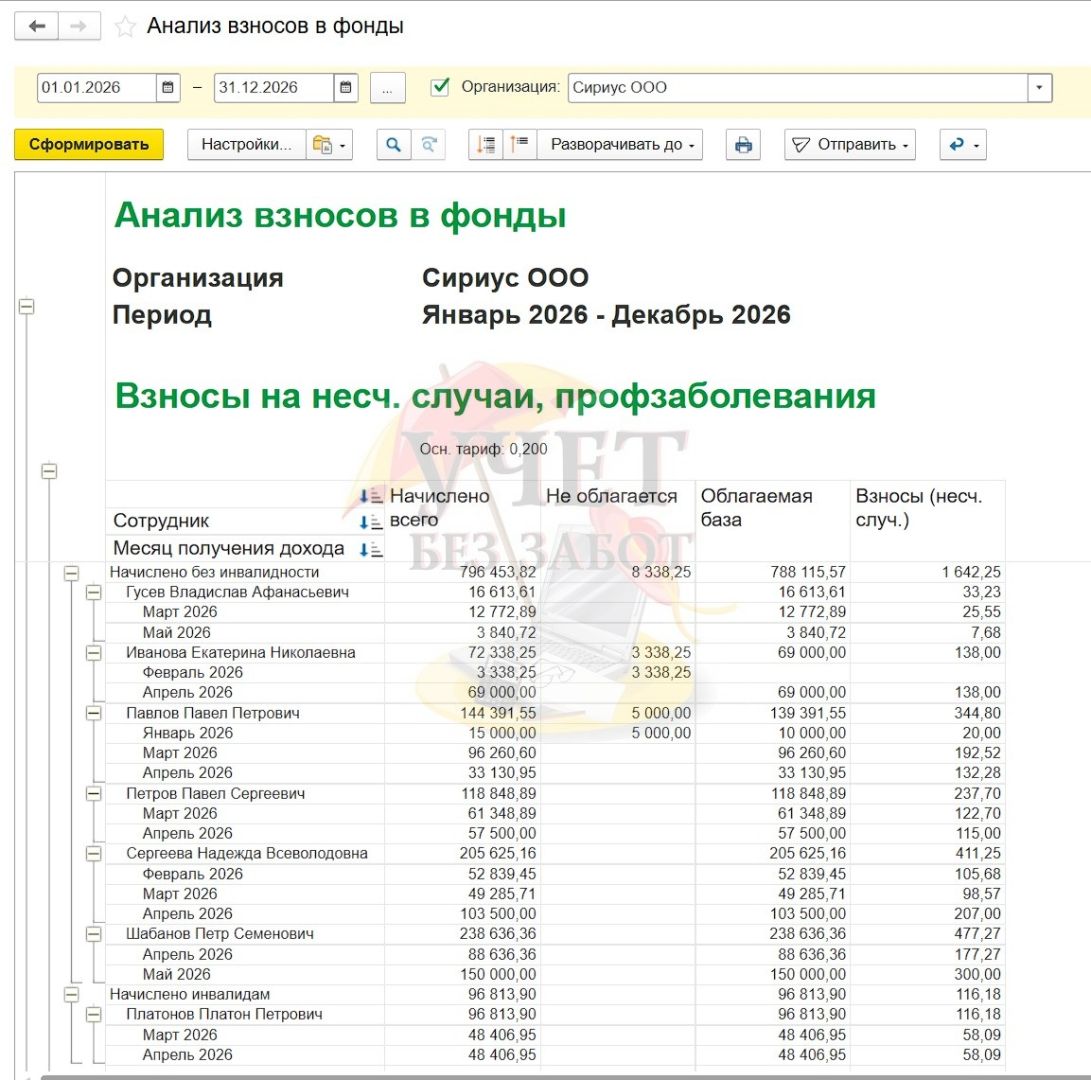Open the blue arrow link dropdown
This screenshot has width=1091, height=1080.
963,145
